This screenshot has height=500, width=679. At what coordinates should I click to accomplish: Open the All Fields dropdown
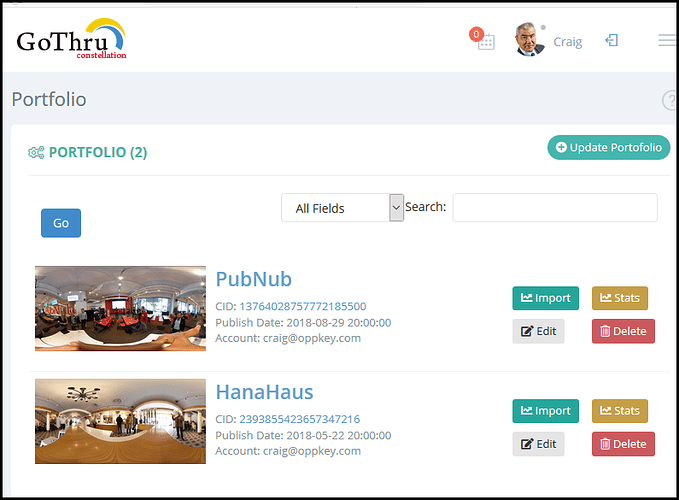[342, 208]
